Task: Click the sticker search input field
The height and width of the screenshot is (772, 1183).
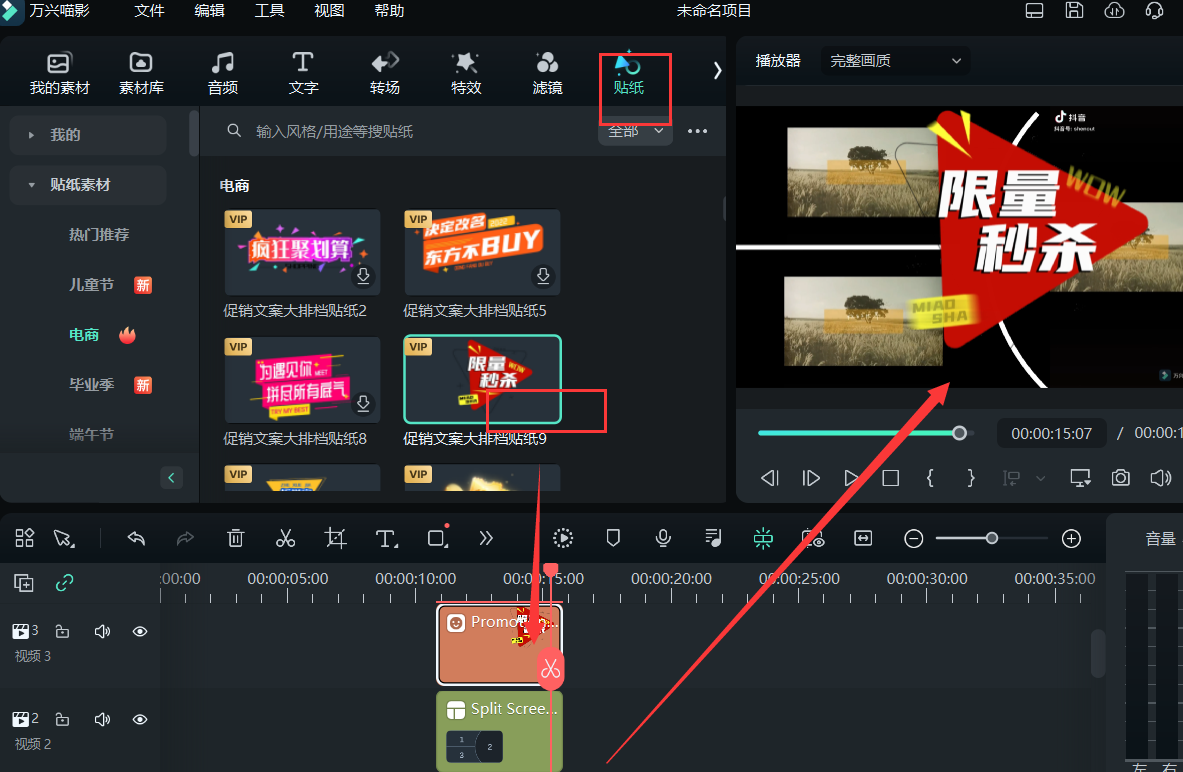Action: tap(407, 131)
